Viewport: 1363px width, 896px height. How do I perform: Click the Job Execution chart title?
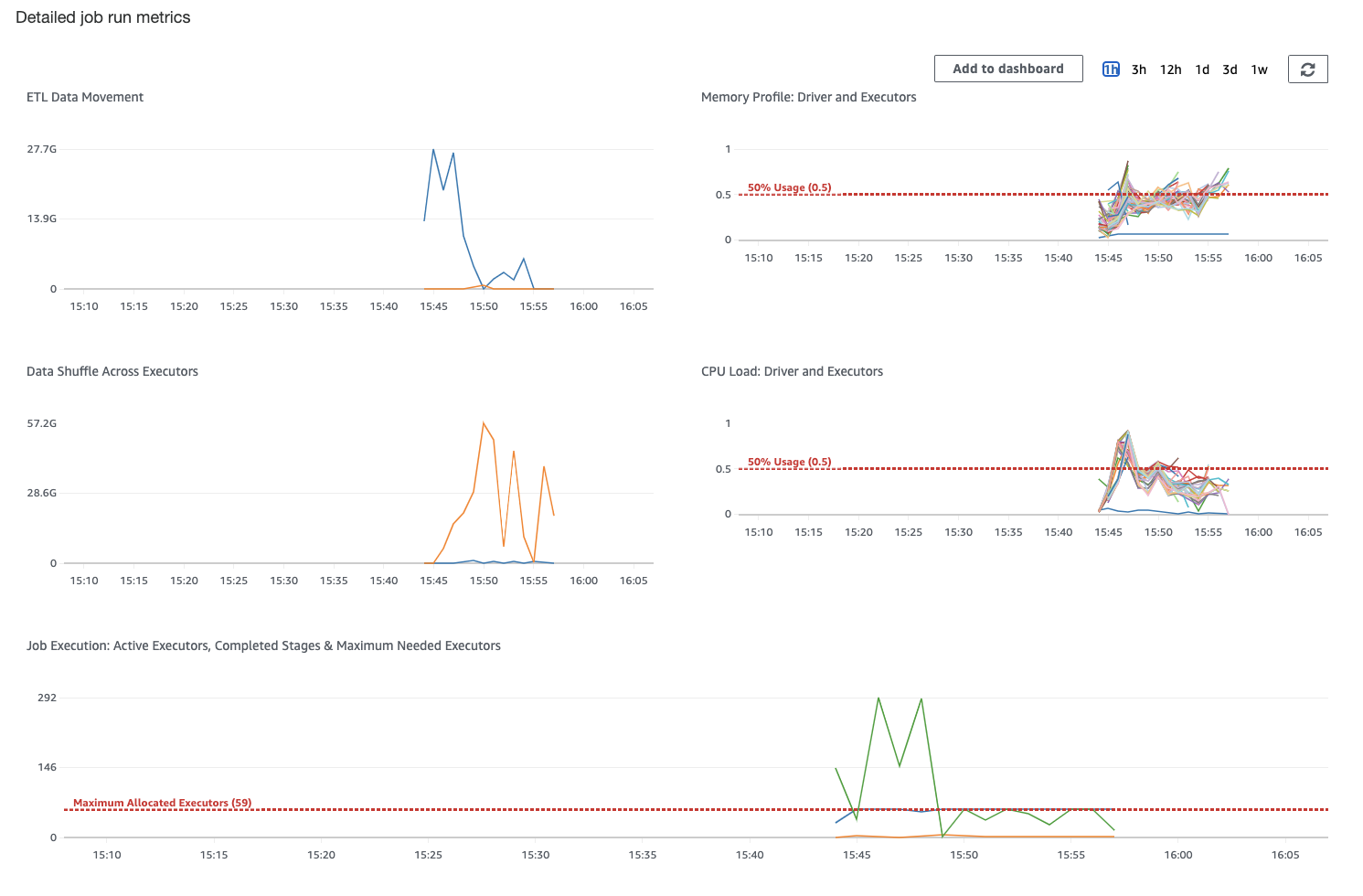click(263, 645)
